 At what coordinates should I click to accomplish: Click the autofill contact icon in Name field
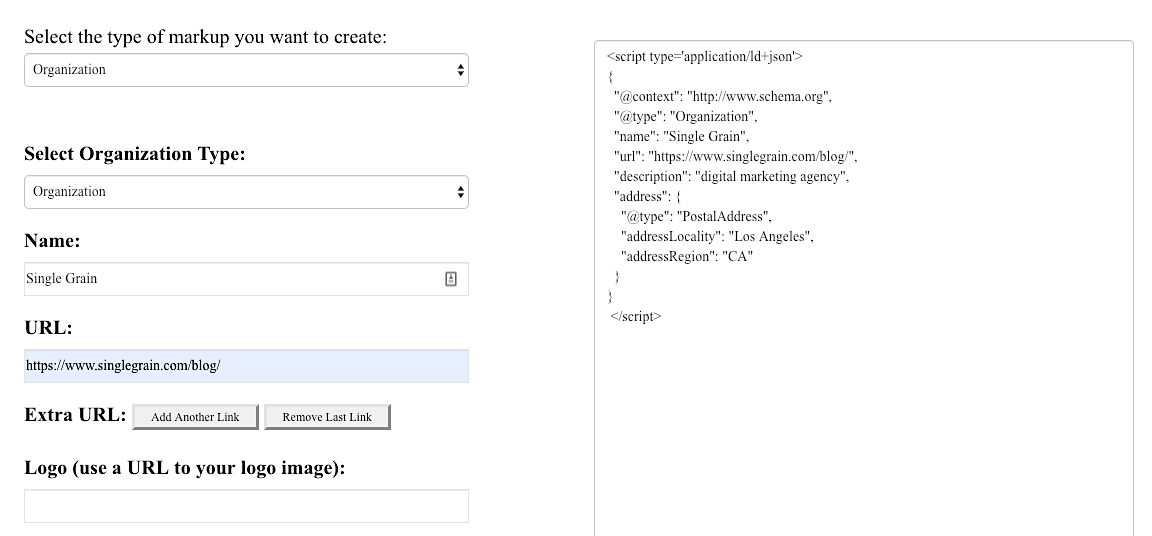[451, 279]
